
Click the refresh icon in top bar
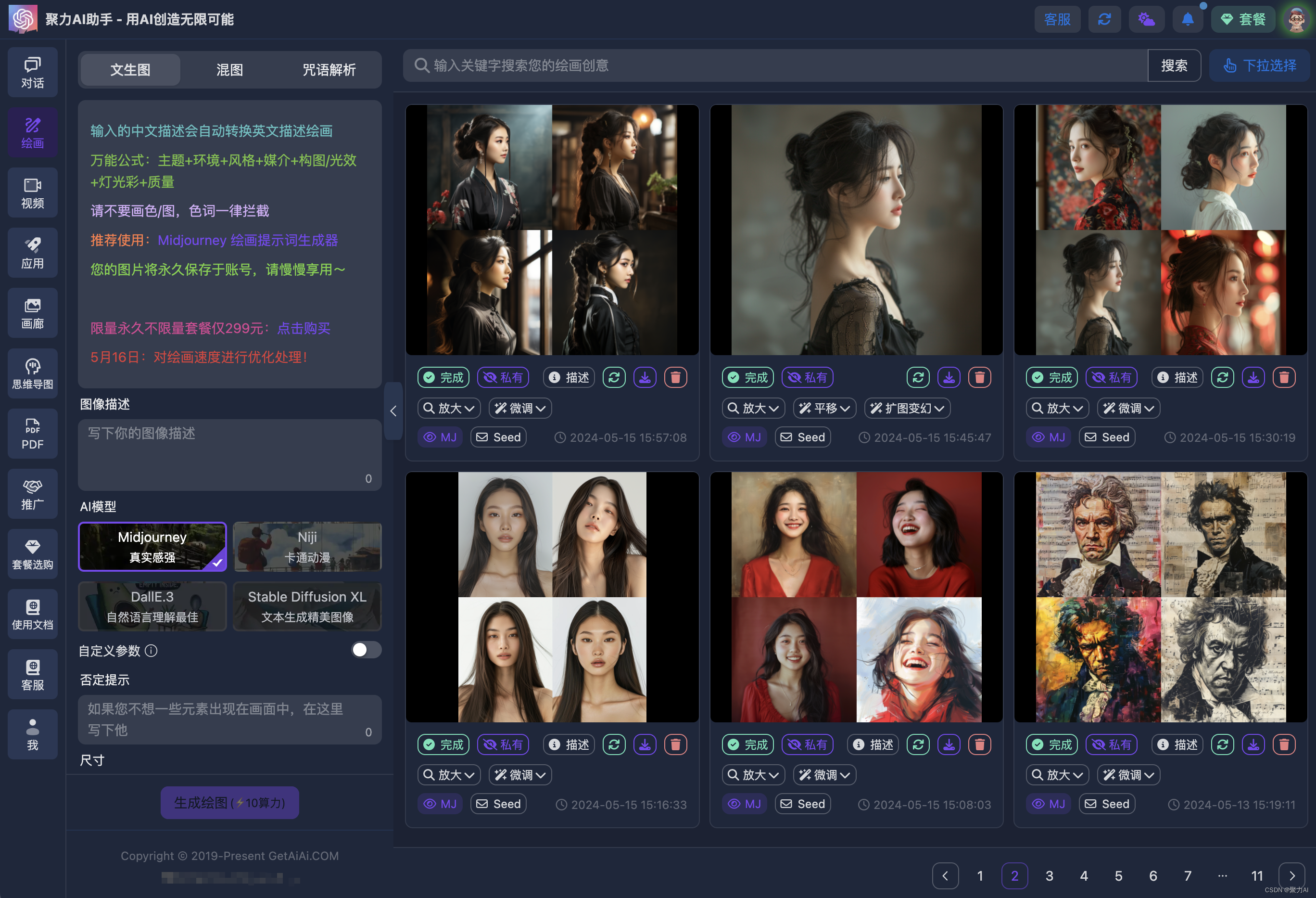pos(1104,19)
